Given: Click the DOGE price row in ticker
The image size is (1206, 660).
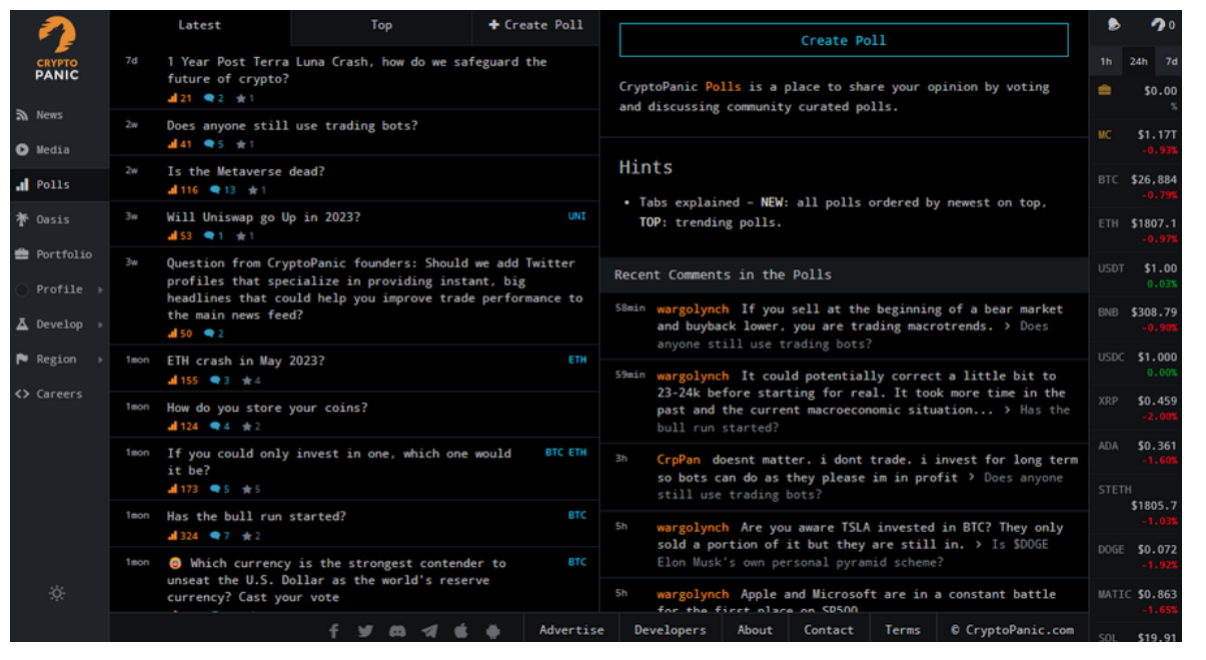Looking at the screenshot, I should (x=1136, y=556).
